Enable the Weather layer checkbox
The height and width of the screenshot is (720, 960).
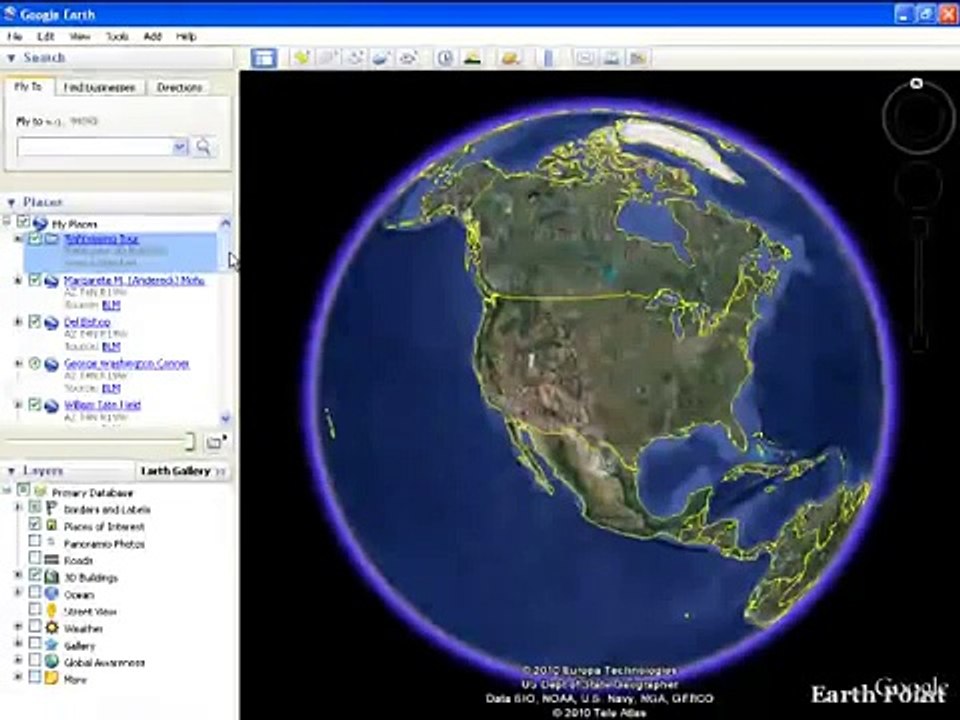pyautogui.click(x=35, y=626)
